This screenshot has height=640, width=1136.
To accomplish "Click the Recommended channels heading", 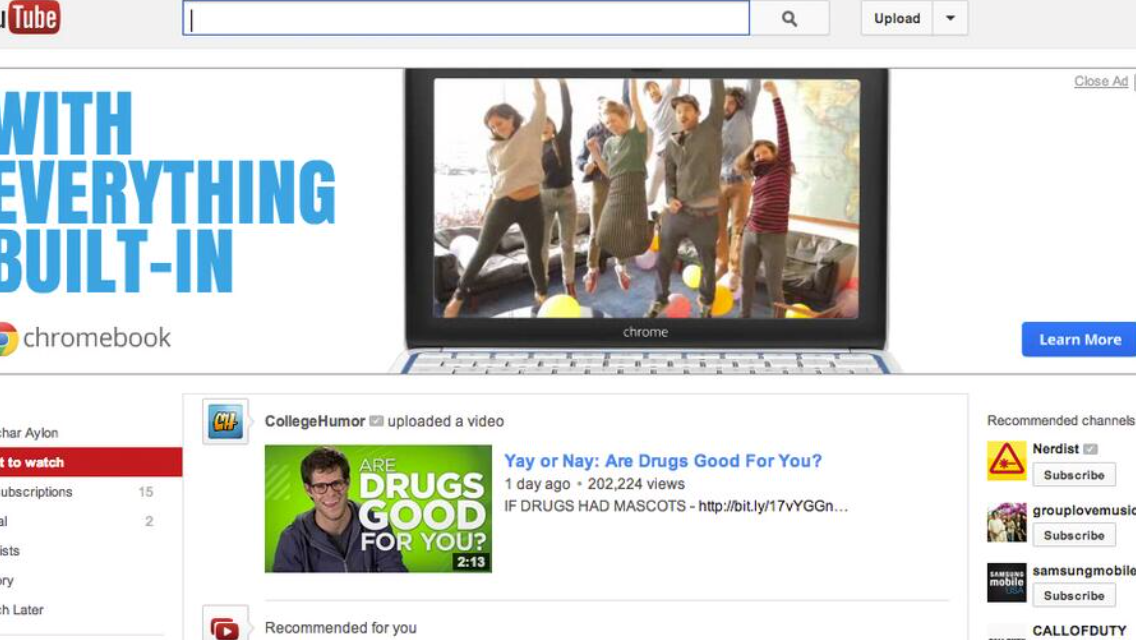I will click(x=1061, y=420).
